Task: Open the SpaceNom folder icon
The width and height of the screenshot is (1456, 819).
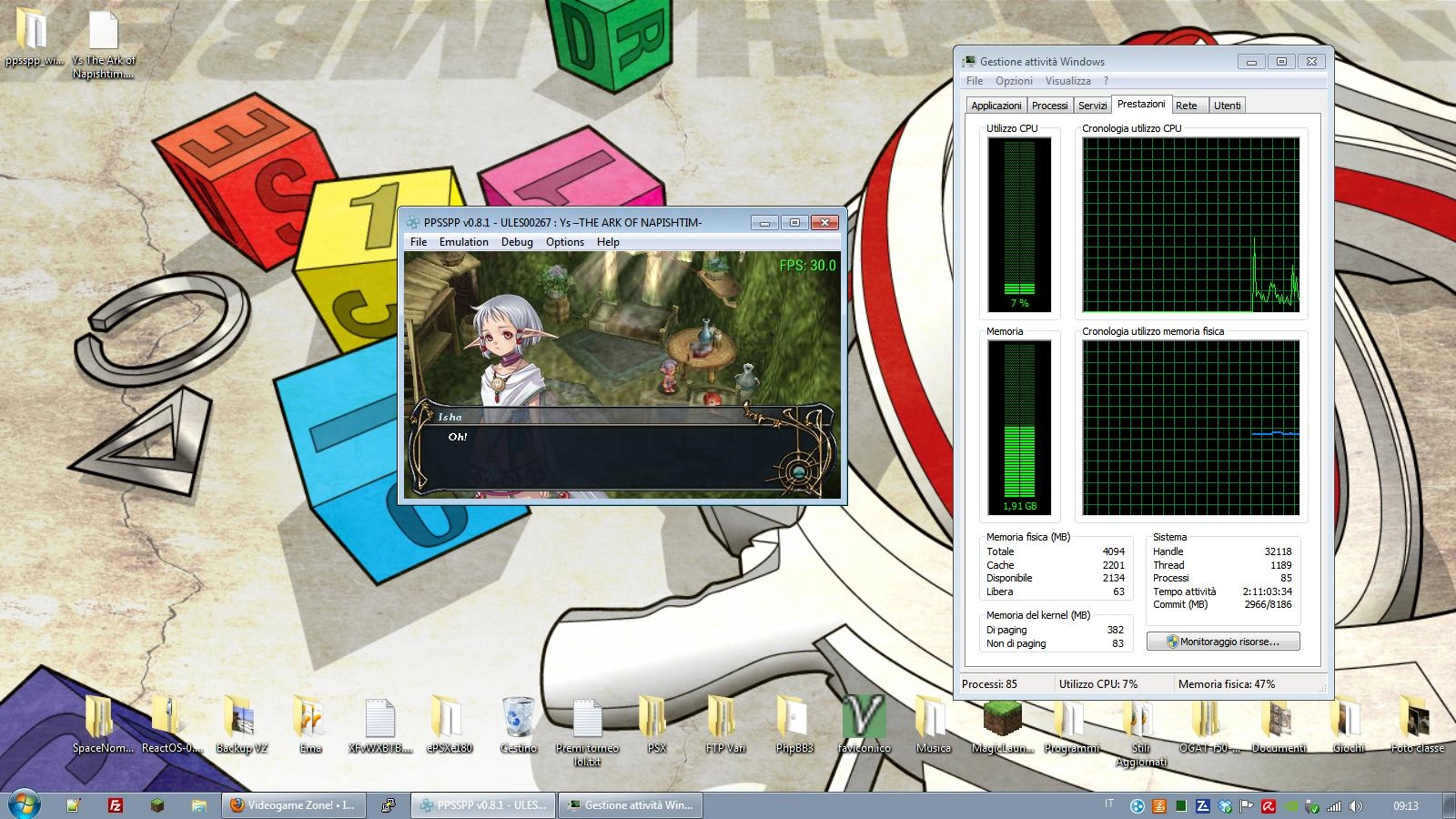Action: click(x=103, y=725)
